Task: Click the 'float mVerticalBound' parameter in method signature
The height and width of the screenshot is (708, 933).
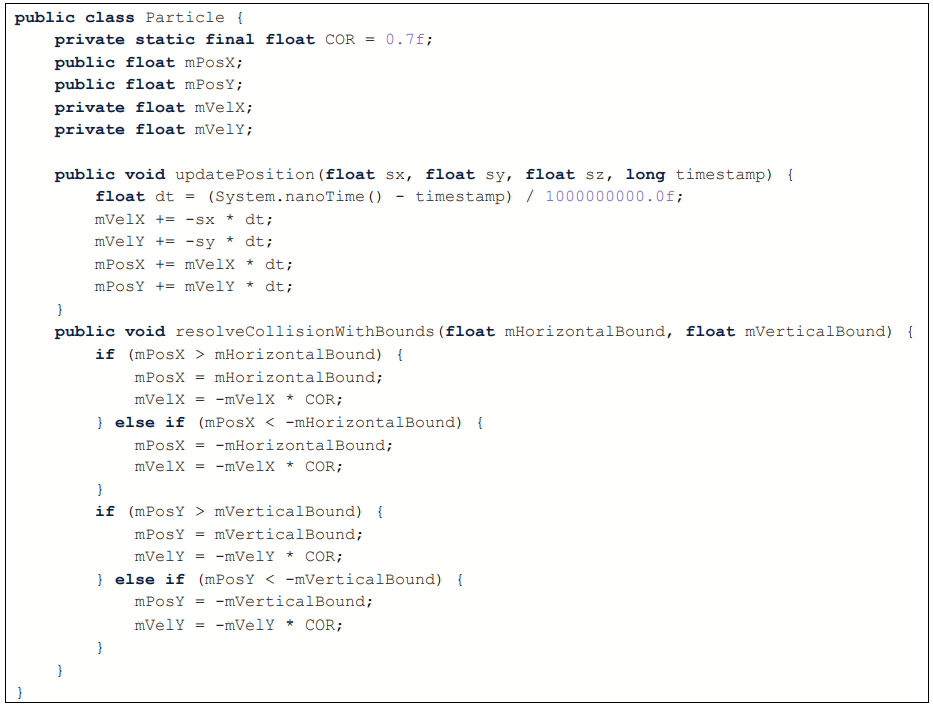Action: pos(787,331)
